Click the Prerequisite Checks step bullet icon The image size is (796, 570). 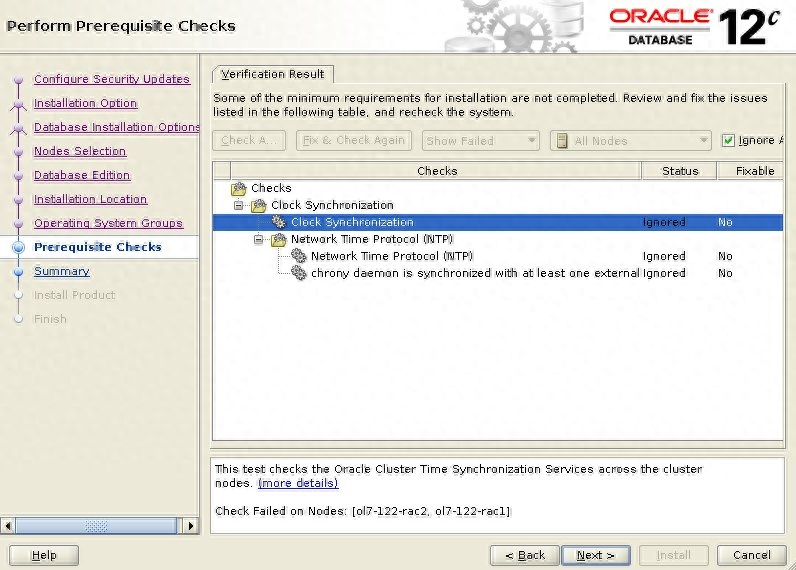click(18, 247)
